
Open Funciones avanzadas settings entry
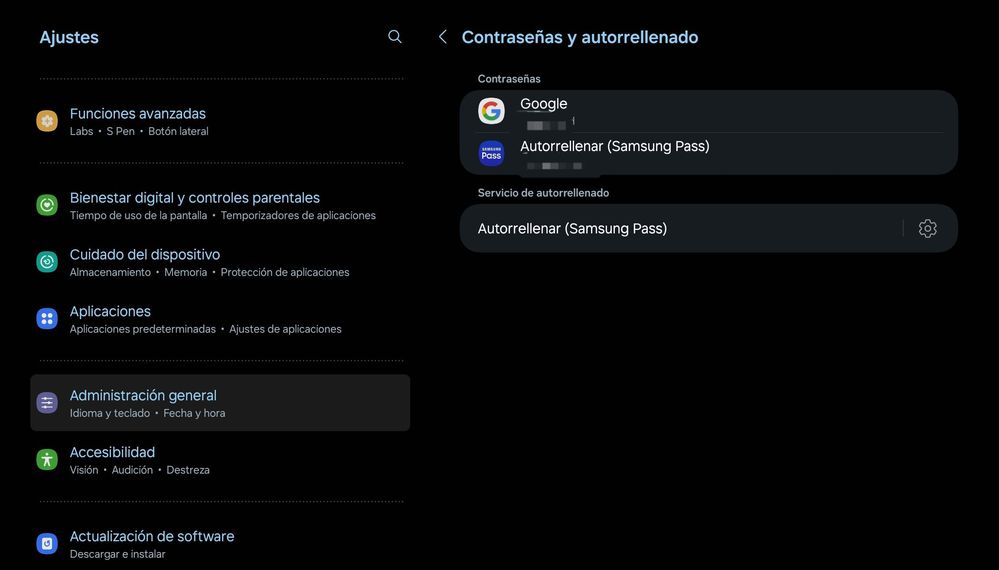pos(220,121)
